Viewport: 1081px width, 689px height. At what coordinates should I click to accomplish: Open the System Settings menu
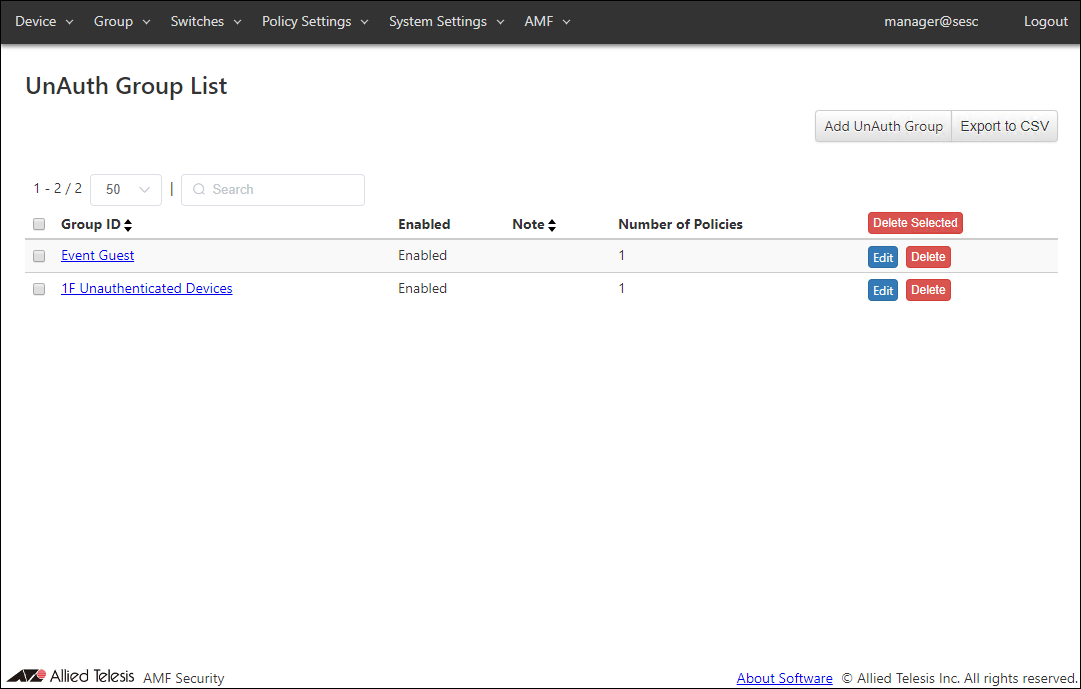446,21
